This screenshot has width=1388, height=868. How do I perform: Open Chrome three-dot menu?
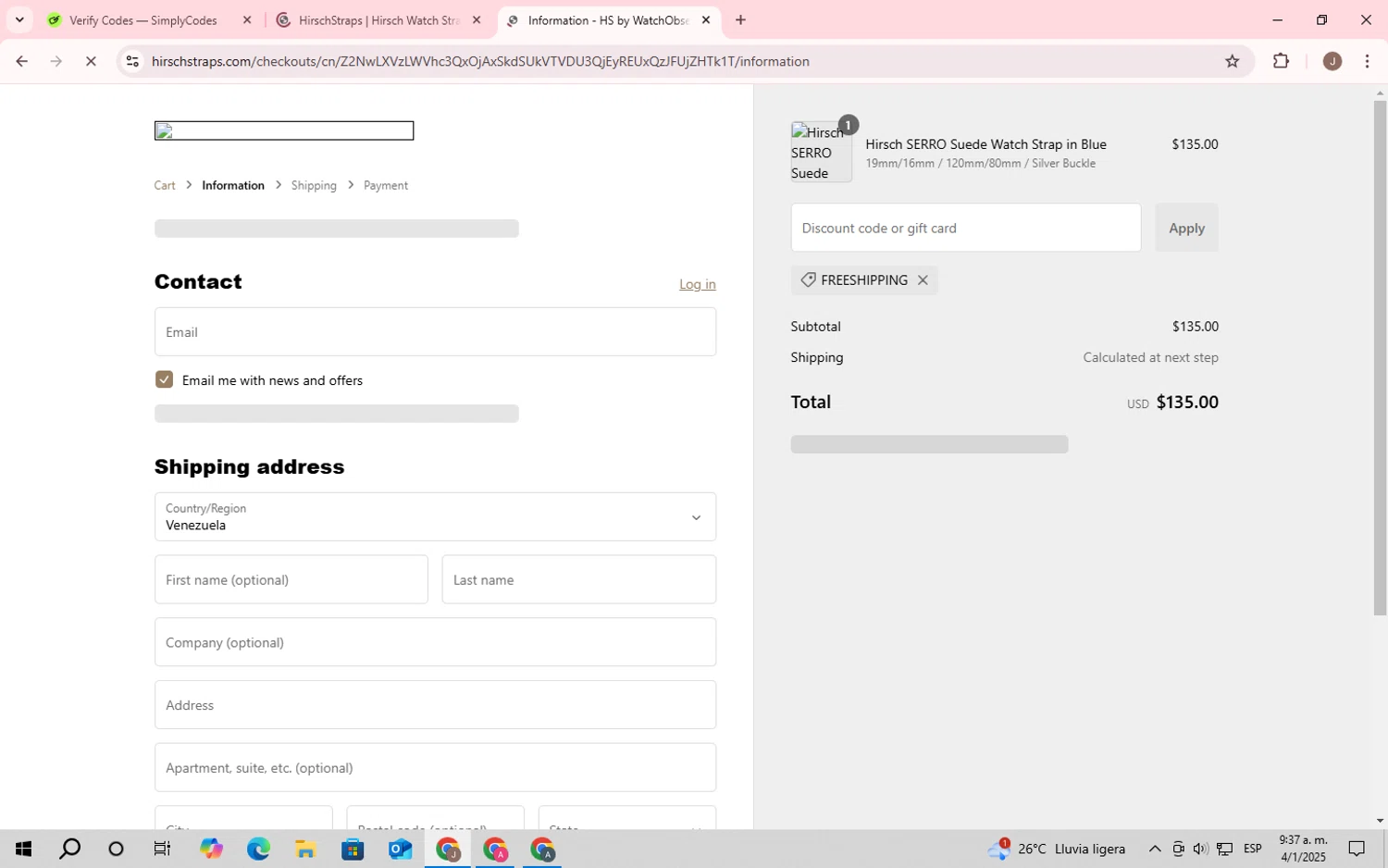[1367, 61]
